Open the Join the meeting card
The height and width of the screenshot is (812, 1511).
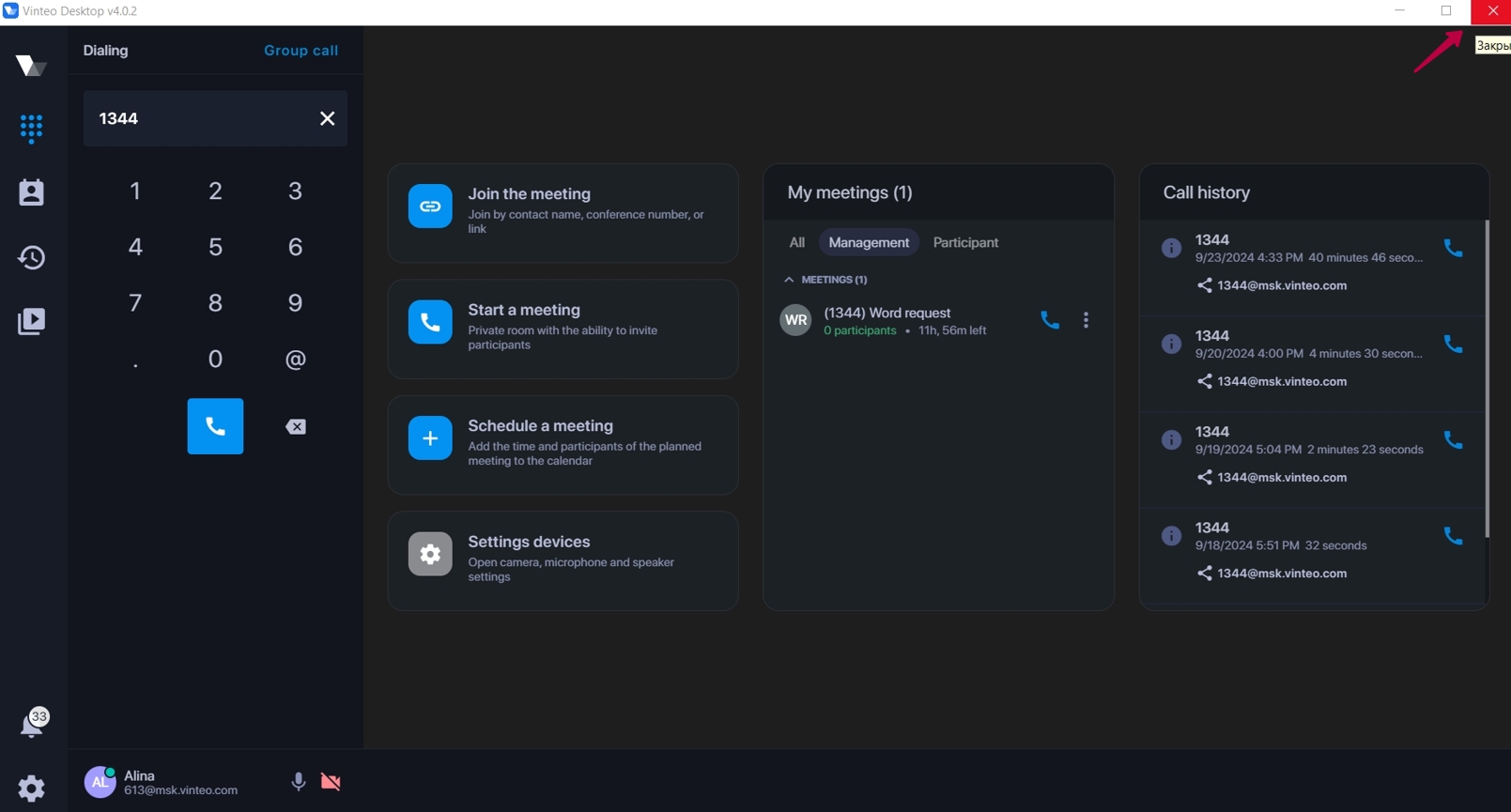point(563,213)
